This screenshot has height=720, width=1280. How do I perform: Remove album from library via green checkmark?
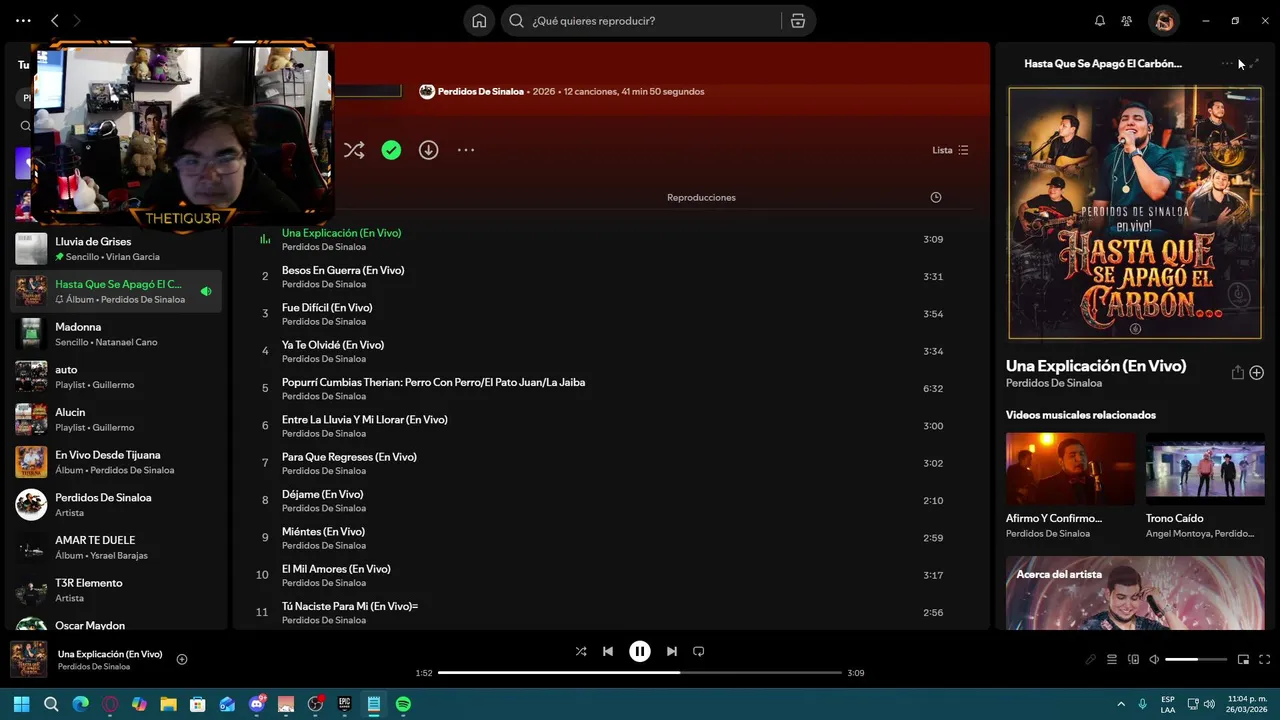[x=391, y=150]
